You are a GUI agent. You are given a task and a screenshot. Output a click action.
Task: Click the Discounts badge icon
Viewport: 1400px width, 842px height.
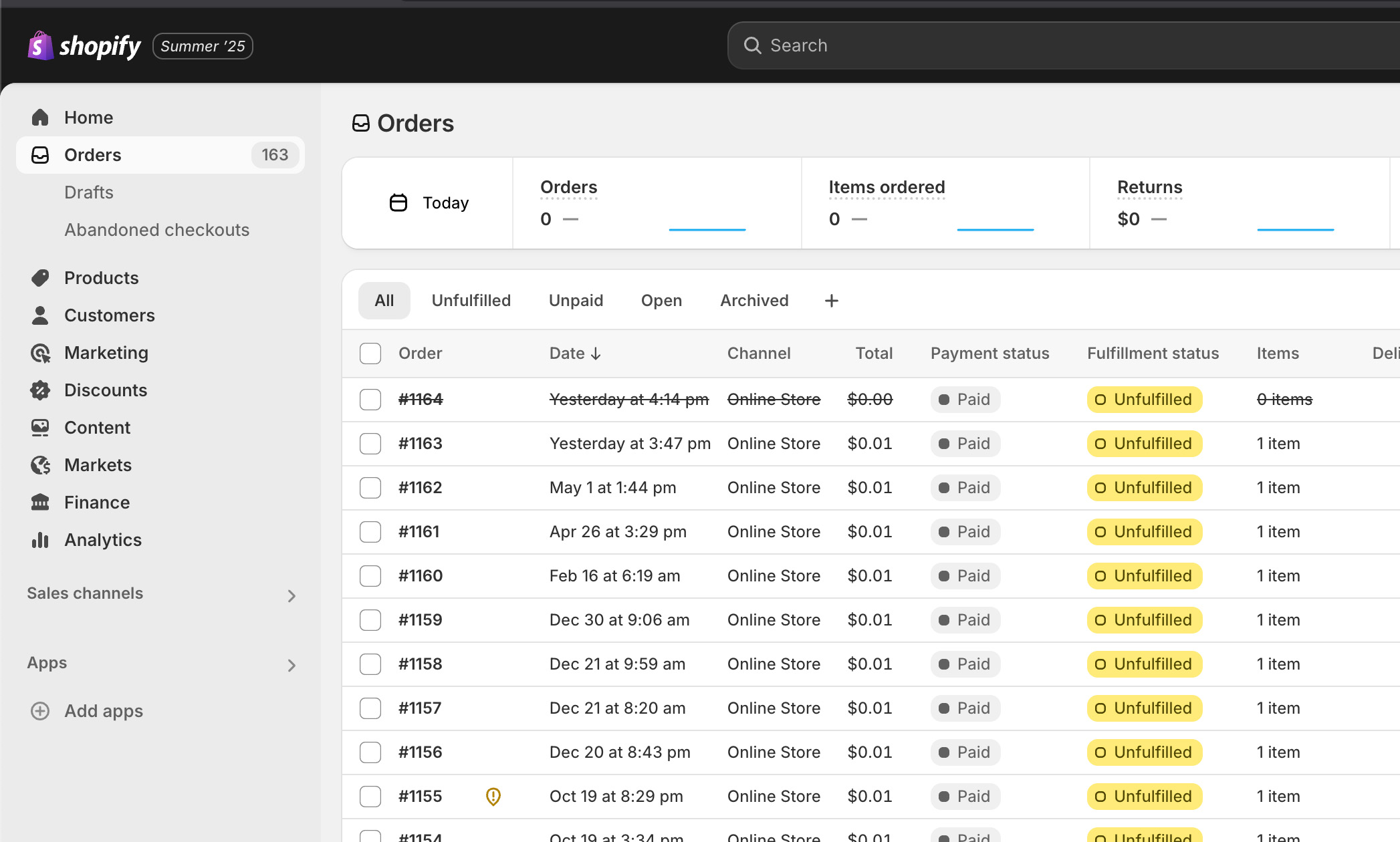click(x=40, y=390)
